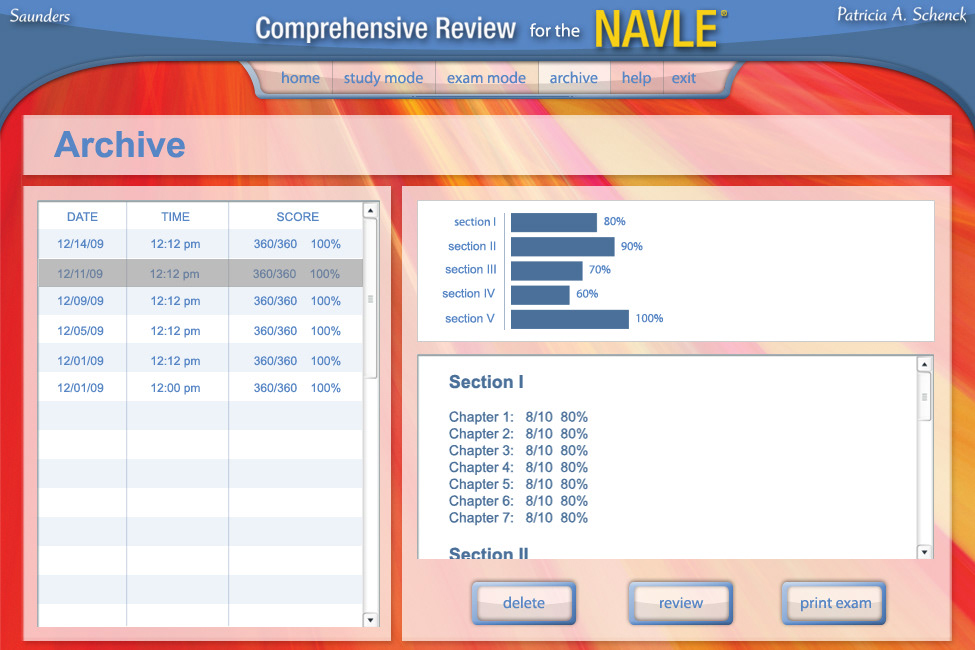Pick the 12/05/09 exam entry
This screenshot has height=650, width=975.
(201, 331)
